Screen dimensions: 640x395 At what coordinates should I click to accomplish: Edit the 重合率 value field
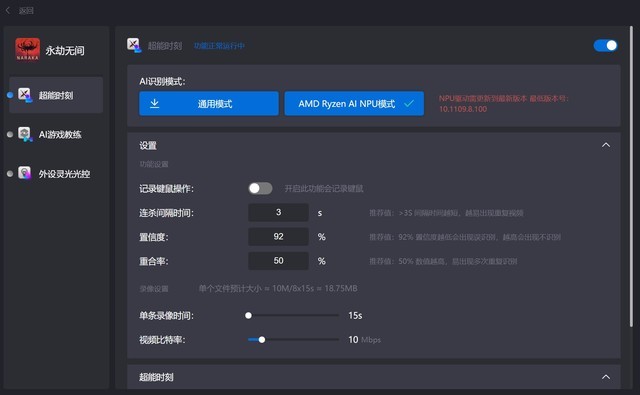[x=278, y=261]
